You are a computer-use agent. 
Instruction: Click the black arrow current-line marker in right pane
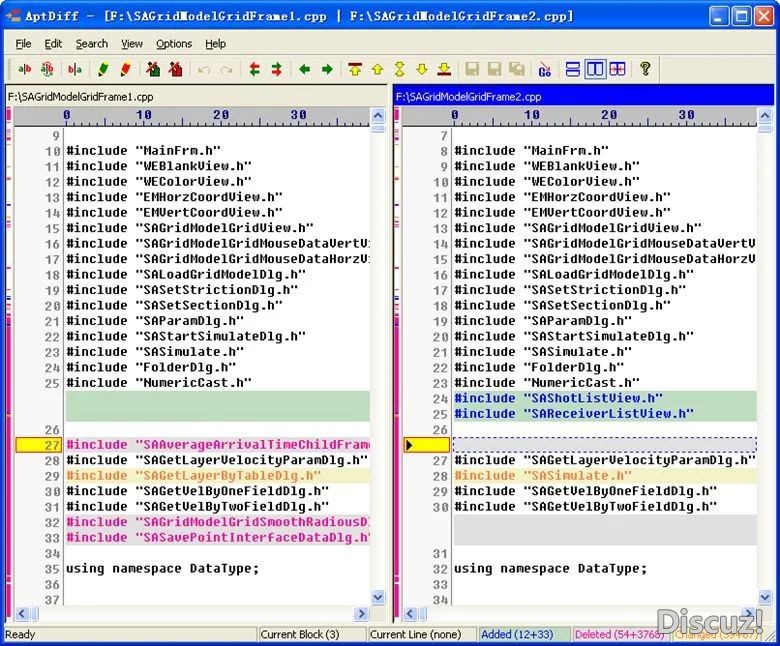(x=409, y=445)
